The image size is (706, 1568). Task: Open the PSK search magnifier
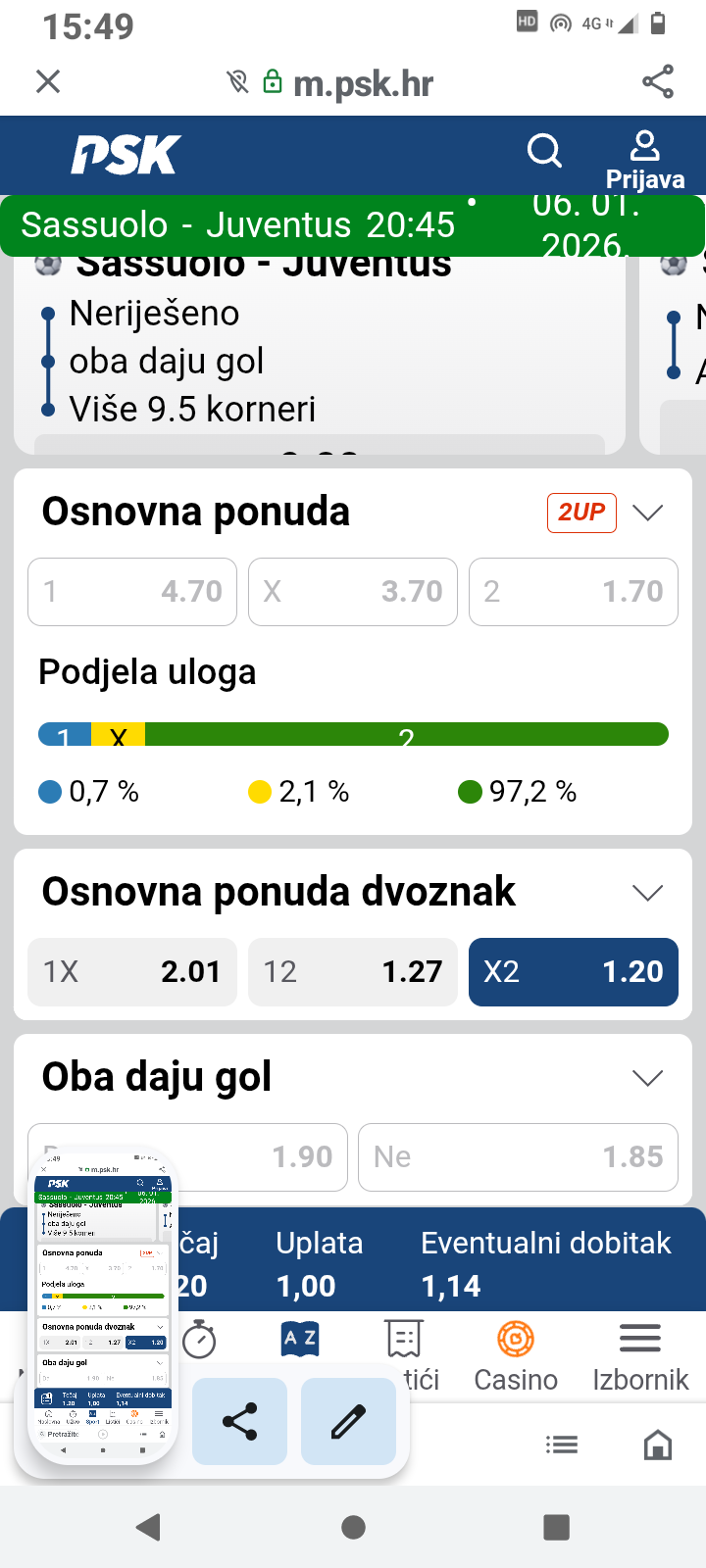[544, 151]
